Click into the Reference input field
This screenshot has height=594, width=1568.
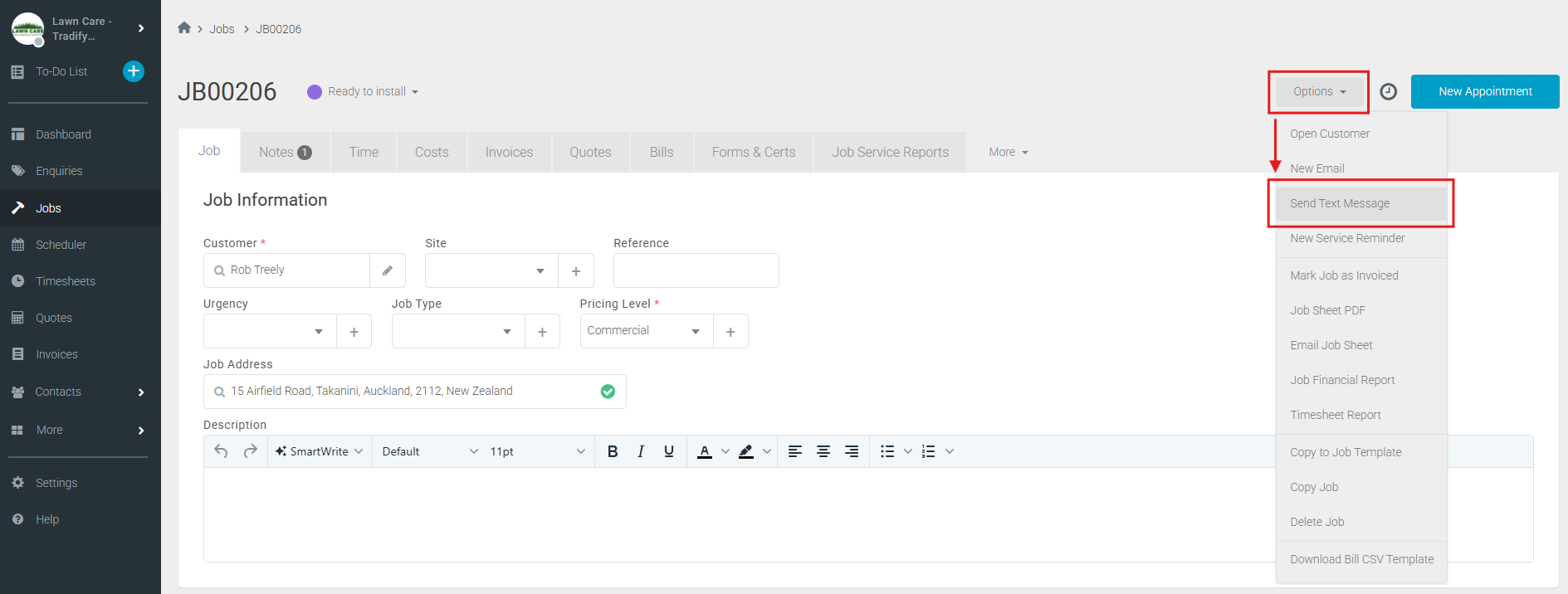696,270
